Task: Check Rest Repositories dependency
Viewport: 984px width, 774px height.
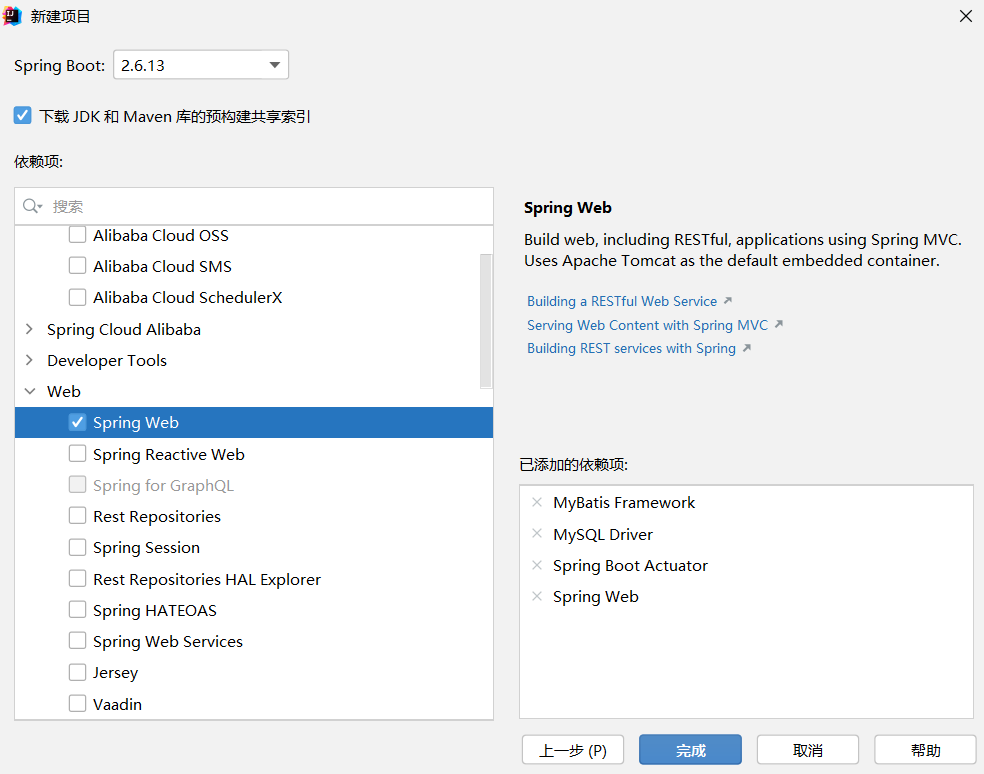Action: [x=77, y=516]
